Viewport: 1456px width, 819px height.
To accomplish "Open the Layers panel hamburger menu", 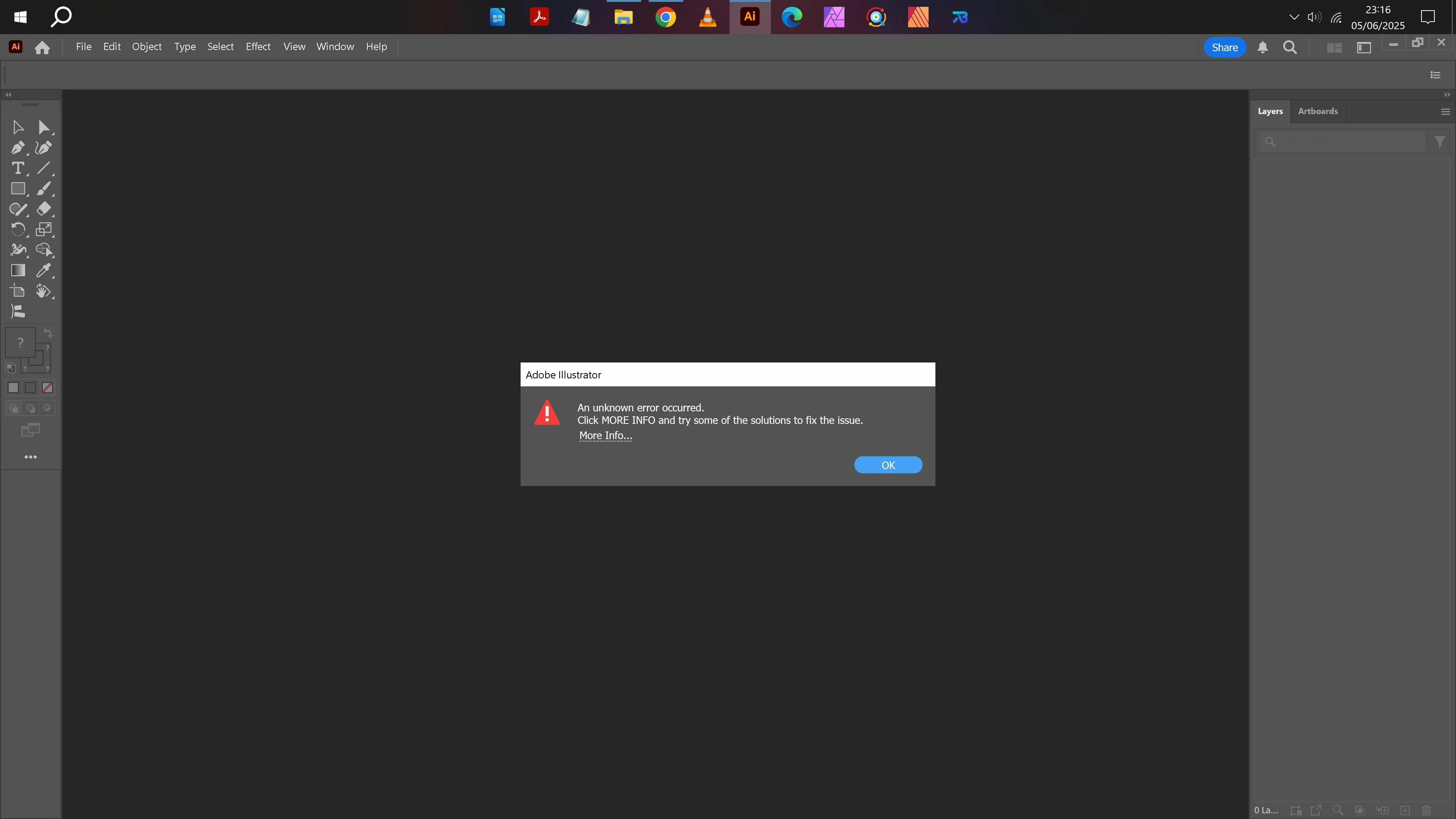I will (x=1445, y=112).
